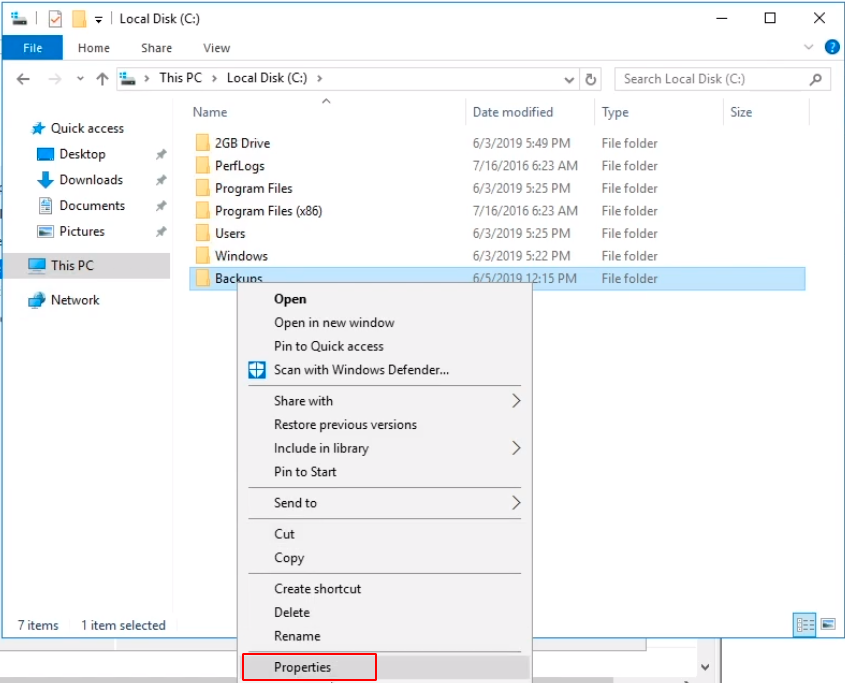Viewport: 845px width, 683px height.
Task: Choose Rename from the context menu
Action: [x=385, y=636]
